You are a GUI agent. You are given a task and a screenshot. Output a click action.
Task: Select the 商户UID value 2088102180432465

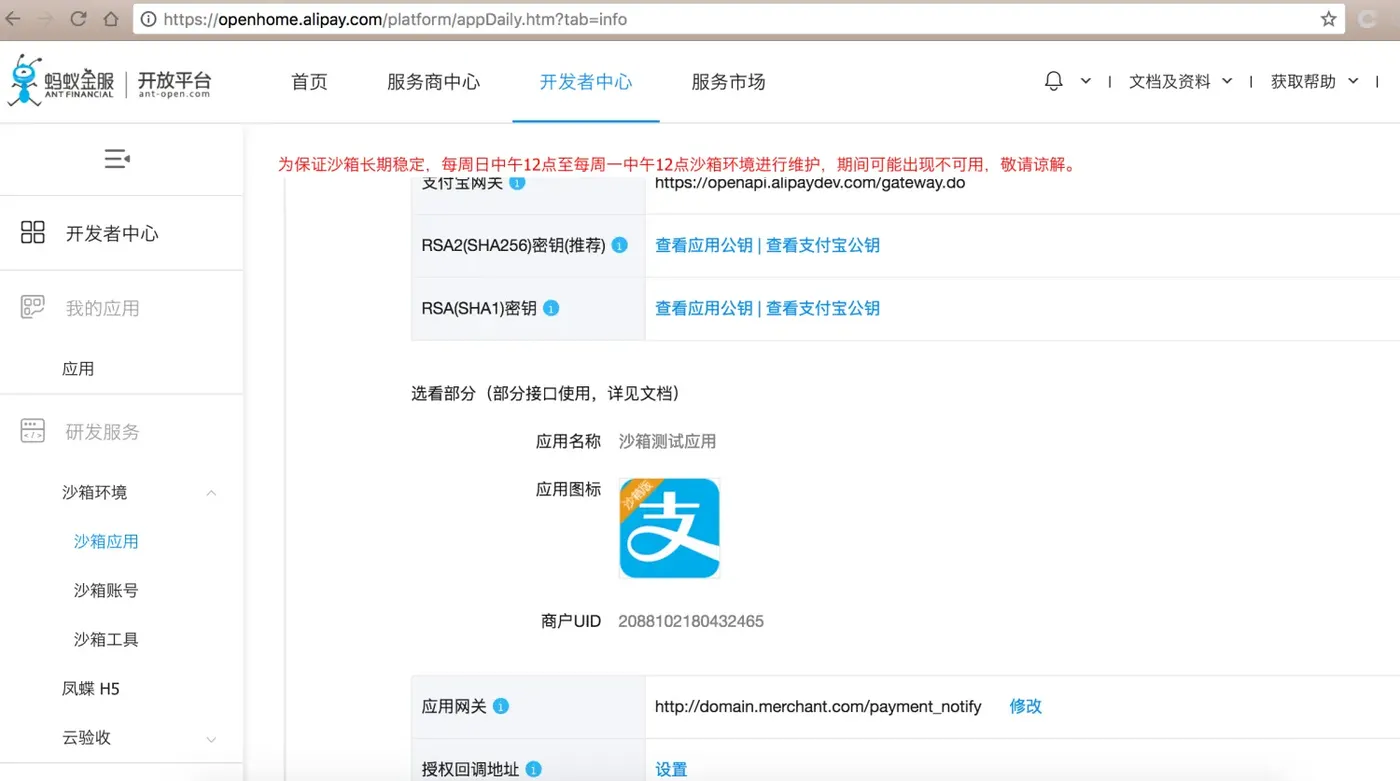[691, 621]
